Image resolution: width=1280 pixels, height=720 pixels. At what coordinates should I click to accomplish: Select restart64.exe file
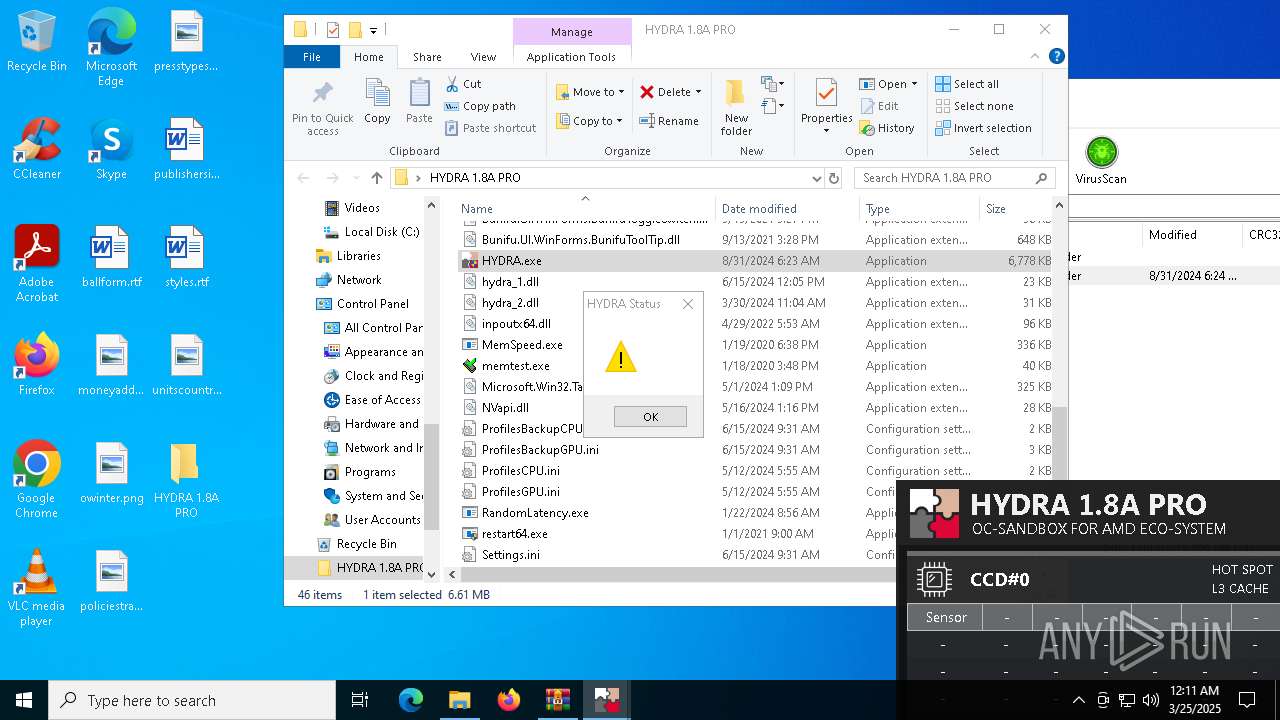(x=514, y=534)
